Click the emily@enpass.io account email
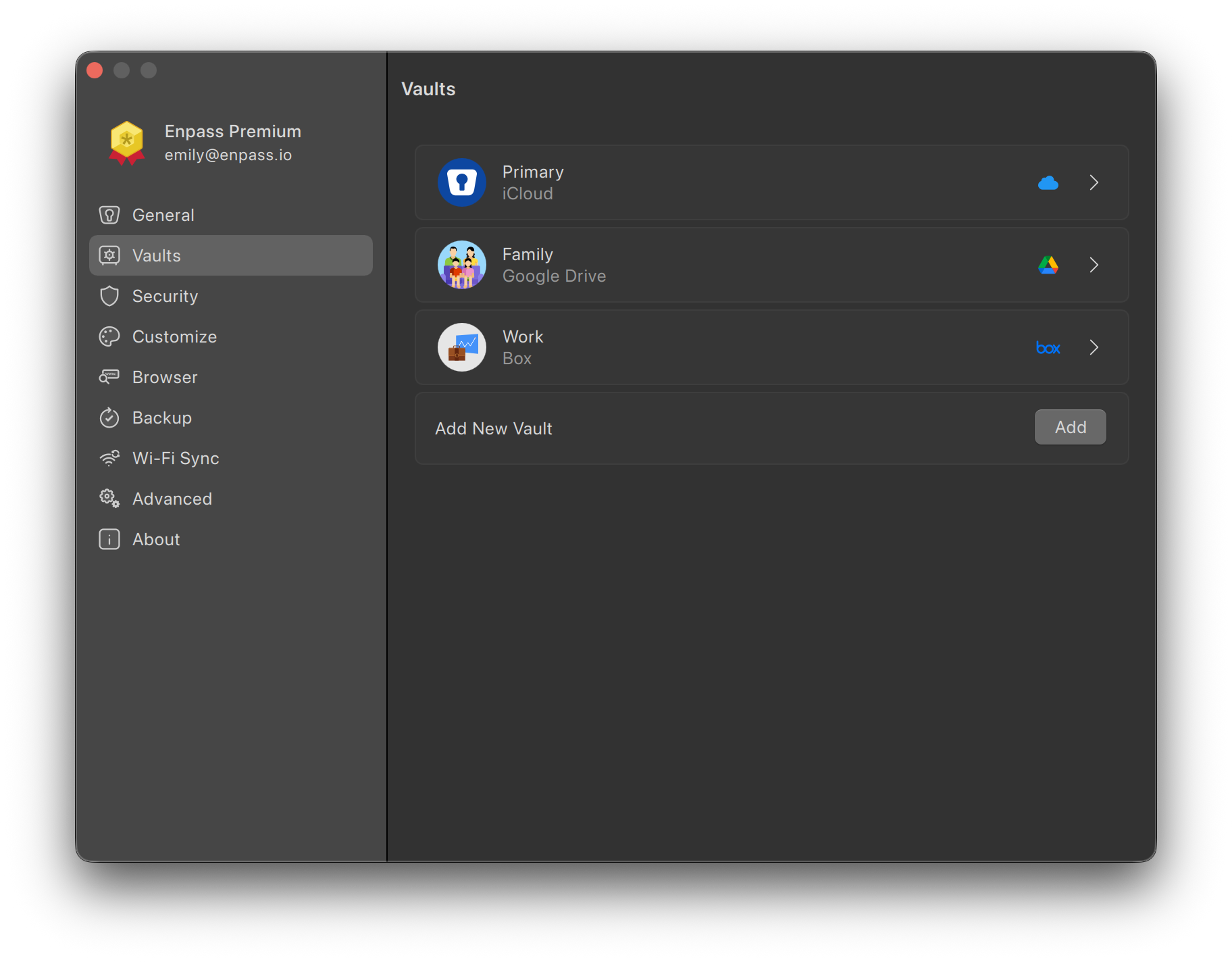Image resolution: width=1232 pixels, height=962 pixels. coord(228,155)
